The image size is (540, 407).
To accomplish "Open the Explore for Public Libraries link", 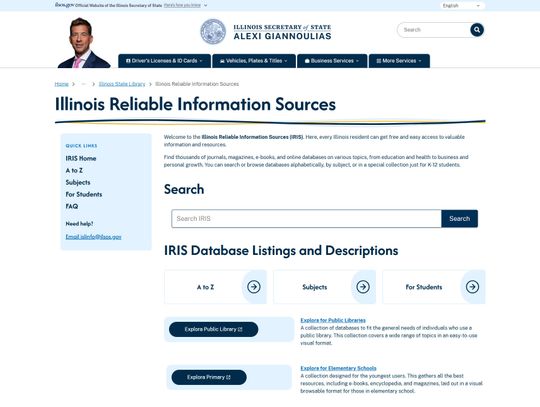I will pyautogui.click(x=333, y=320).
